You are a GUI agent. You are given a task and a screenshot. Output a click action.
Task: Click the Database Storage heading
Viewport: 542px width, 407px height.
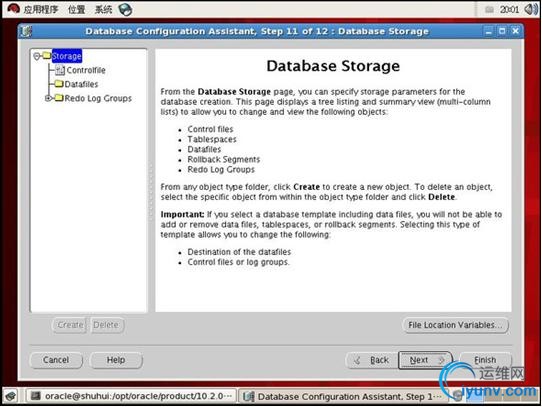[x=333, y=66]
